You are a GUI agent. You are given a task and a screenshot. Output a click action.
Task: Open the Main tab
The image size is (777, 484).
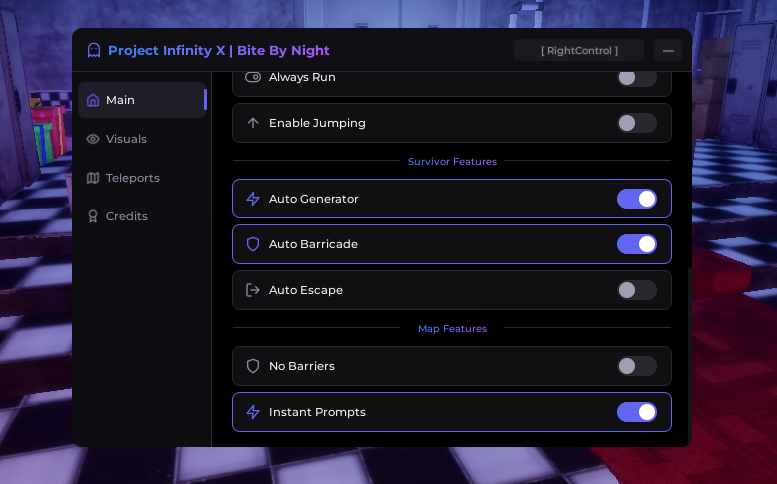142,100
